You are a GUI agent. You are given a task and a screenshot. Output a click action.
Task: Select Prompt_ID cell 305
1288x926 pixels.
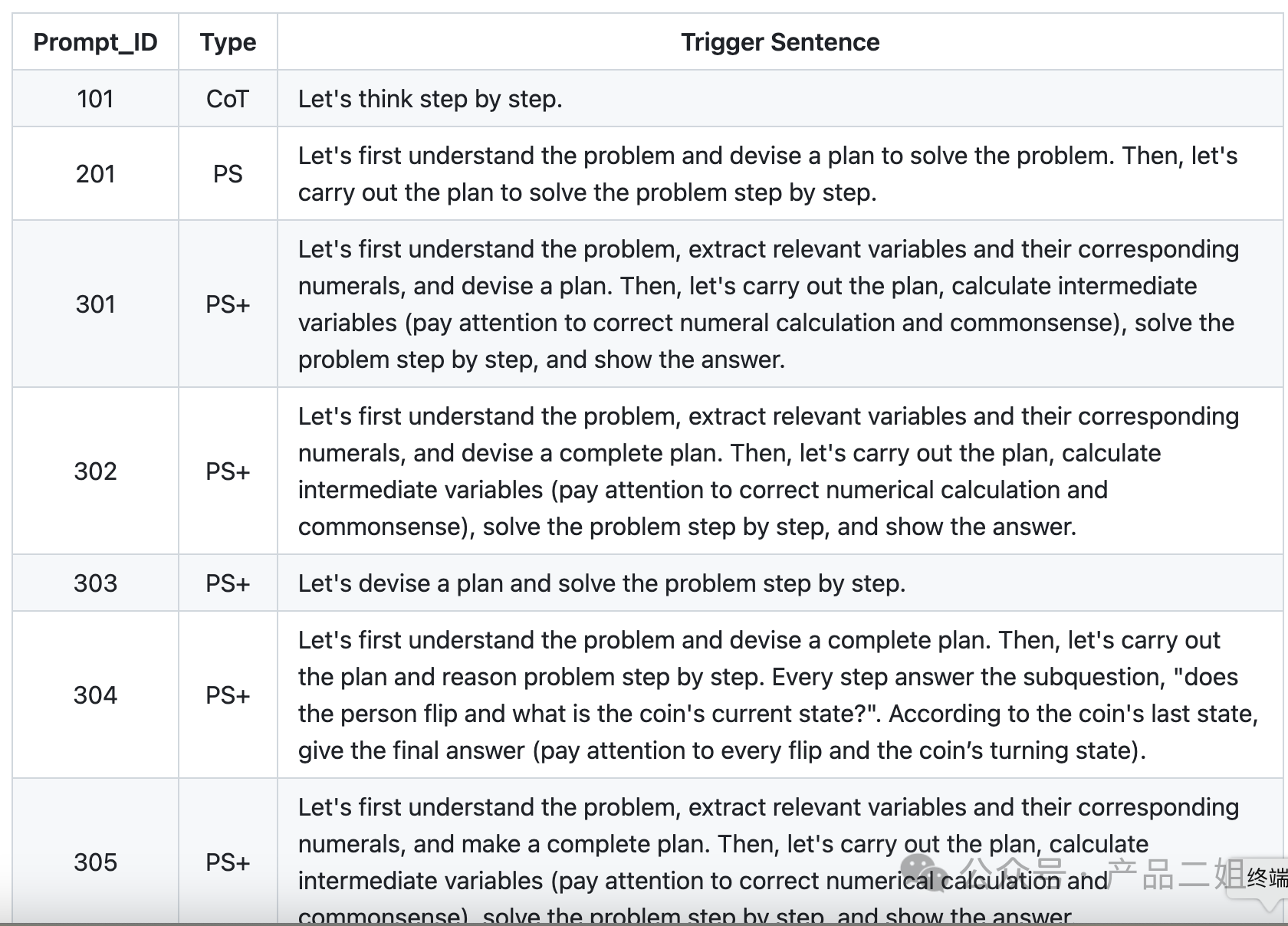pos(95,862)
